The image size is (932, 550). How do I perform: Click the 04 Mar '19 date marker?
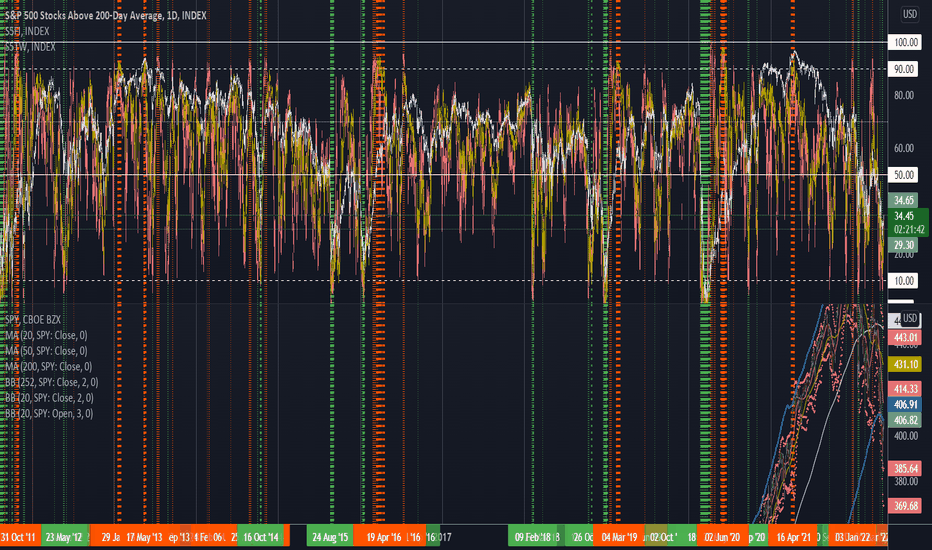click(x=619, y=538)
